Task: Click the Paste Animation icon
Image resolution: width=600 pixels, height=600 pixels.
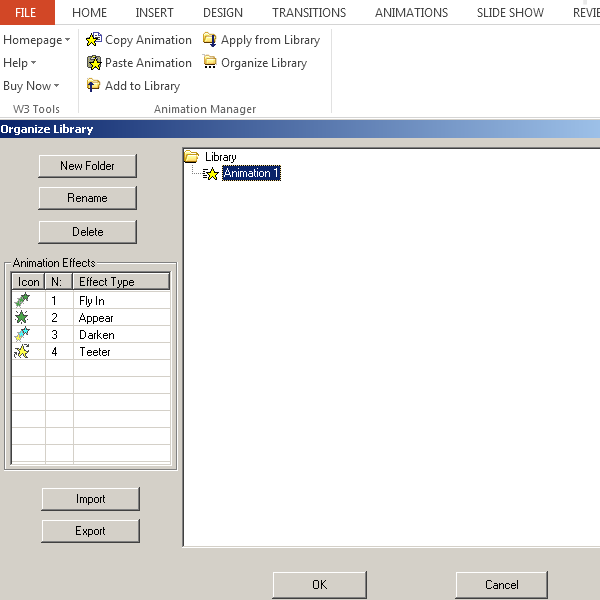Action: coord(94,63)
